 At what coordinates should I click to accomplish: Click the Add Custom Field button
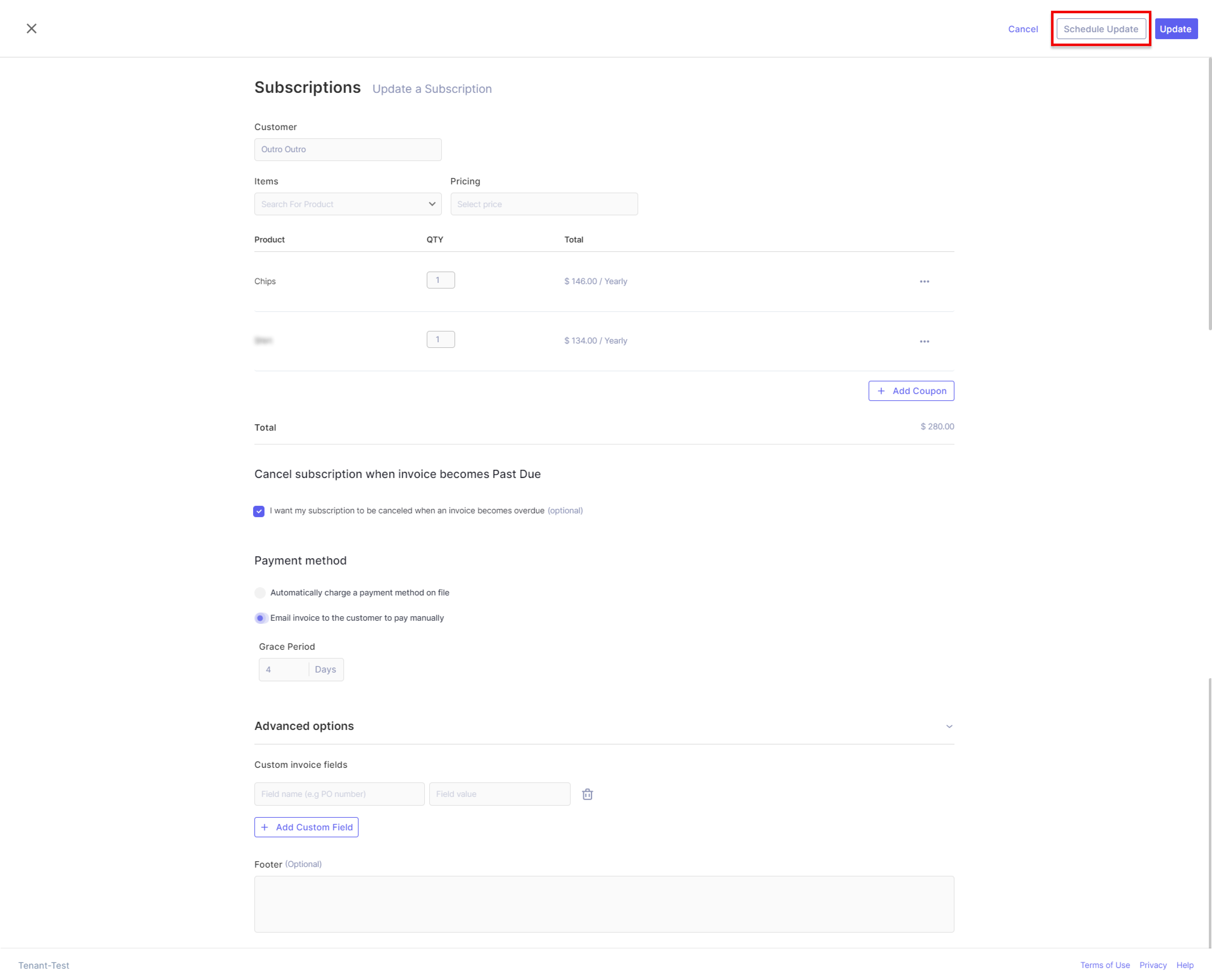coord(306,827)
